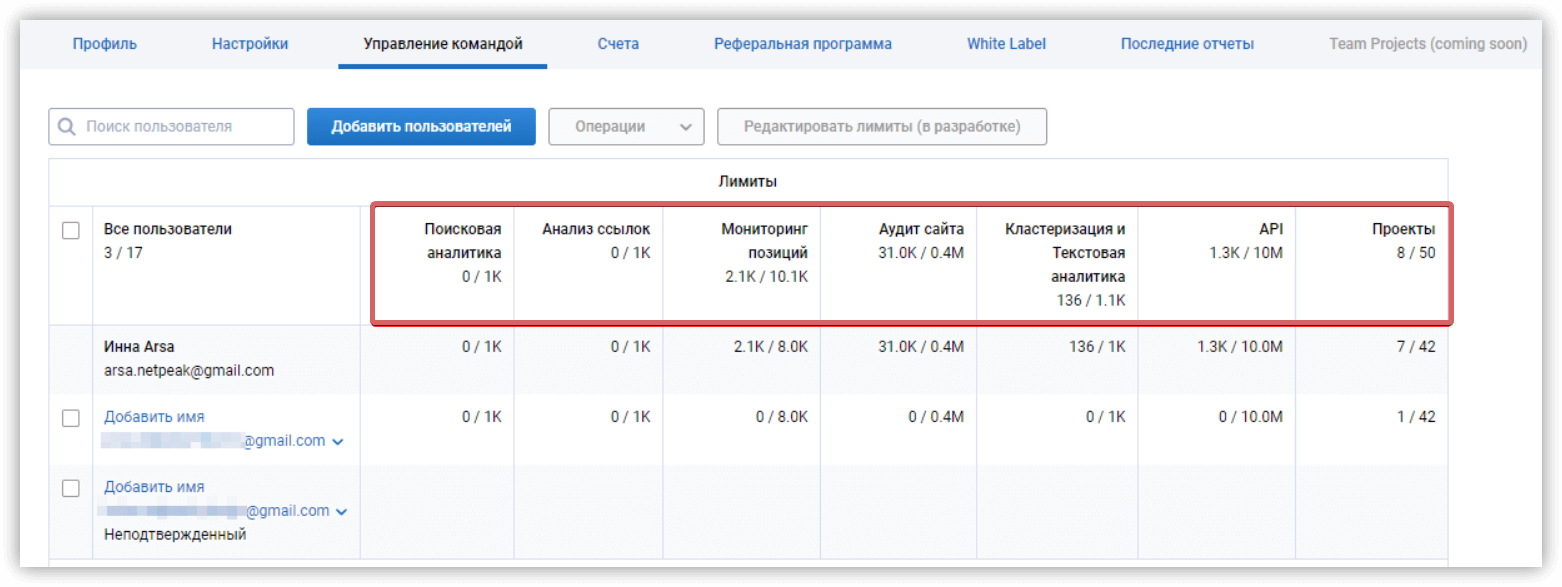1562x587 pixels.
Task: Focus the 'Поиск пользователя' search field
Action: click(171, 127)
